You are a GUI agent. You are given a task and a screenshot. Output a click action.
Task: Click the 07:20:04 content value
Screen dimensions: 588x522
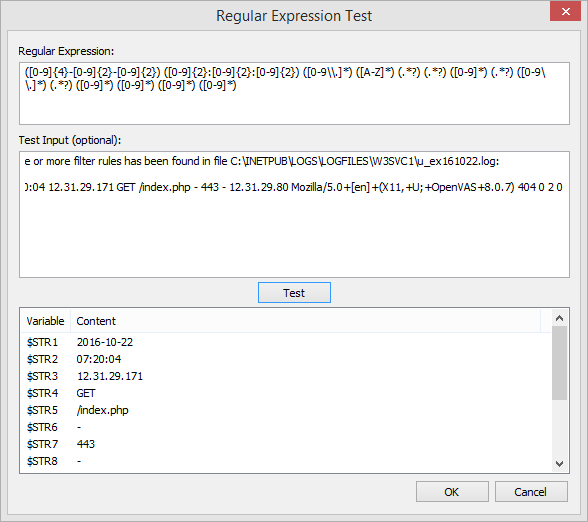coord(99,359)
